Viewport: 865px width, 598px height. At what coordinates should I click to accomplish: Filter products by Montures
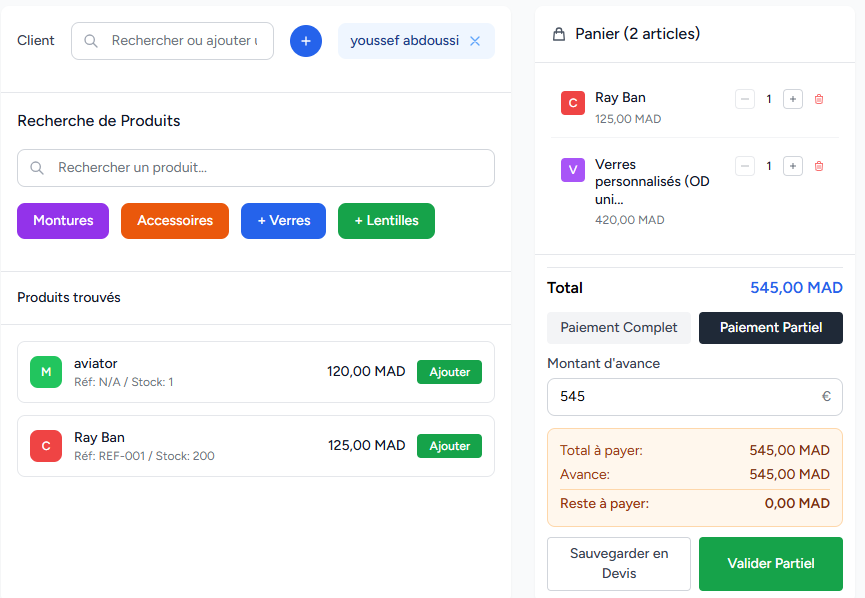click(63, 221)
